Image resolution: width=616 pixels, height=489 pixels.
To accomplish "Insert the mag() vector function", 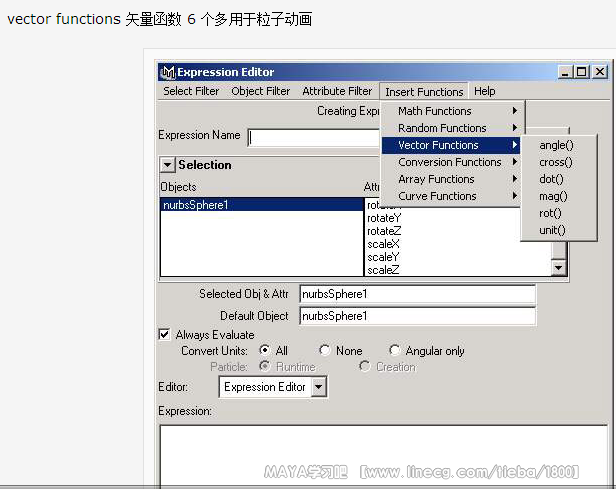I will point(553,196).
